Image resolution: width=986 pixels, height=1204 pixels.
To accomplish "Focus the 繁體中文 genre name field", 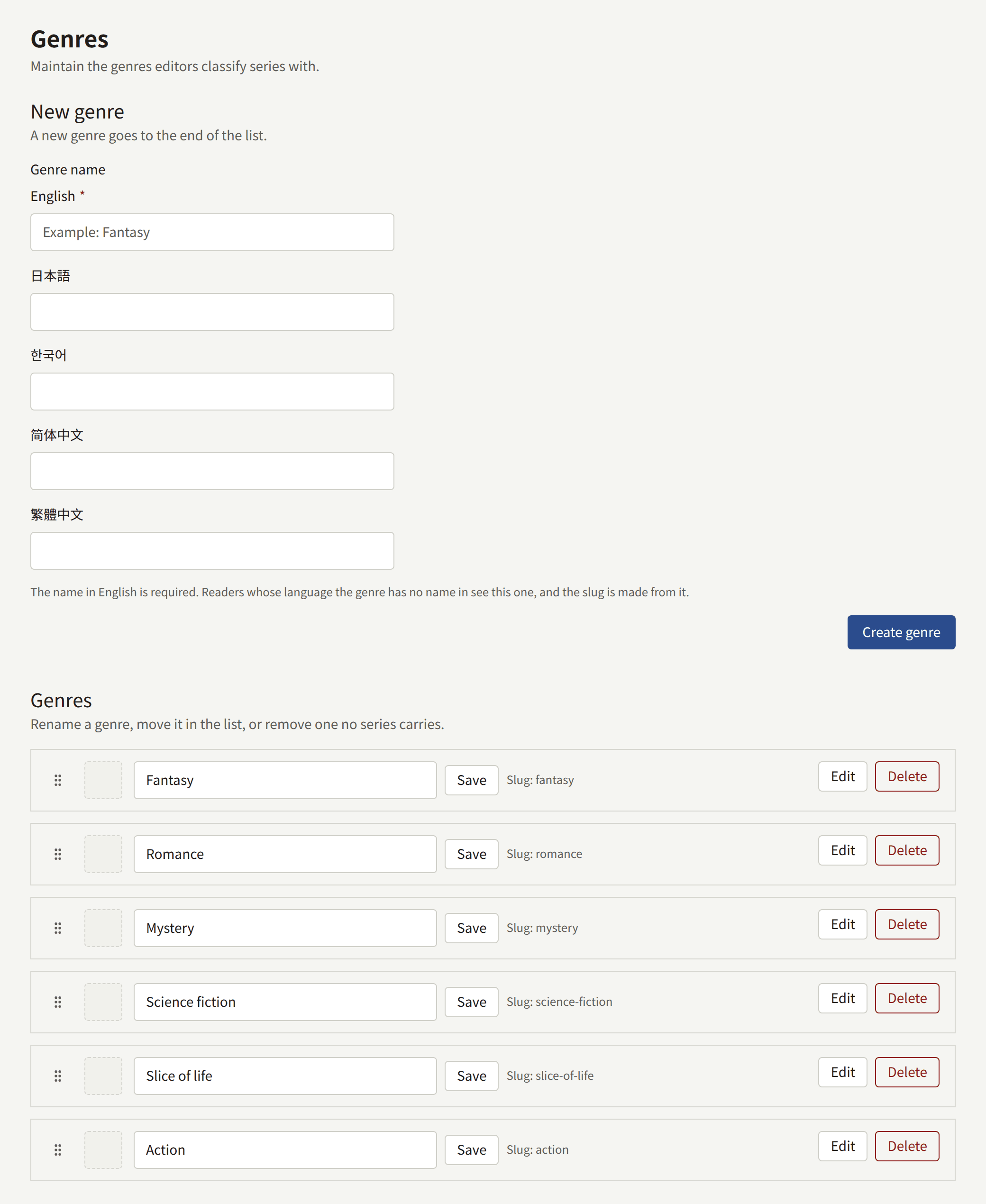I will pyautogui.click(x=212, y=550).
